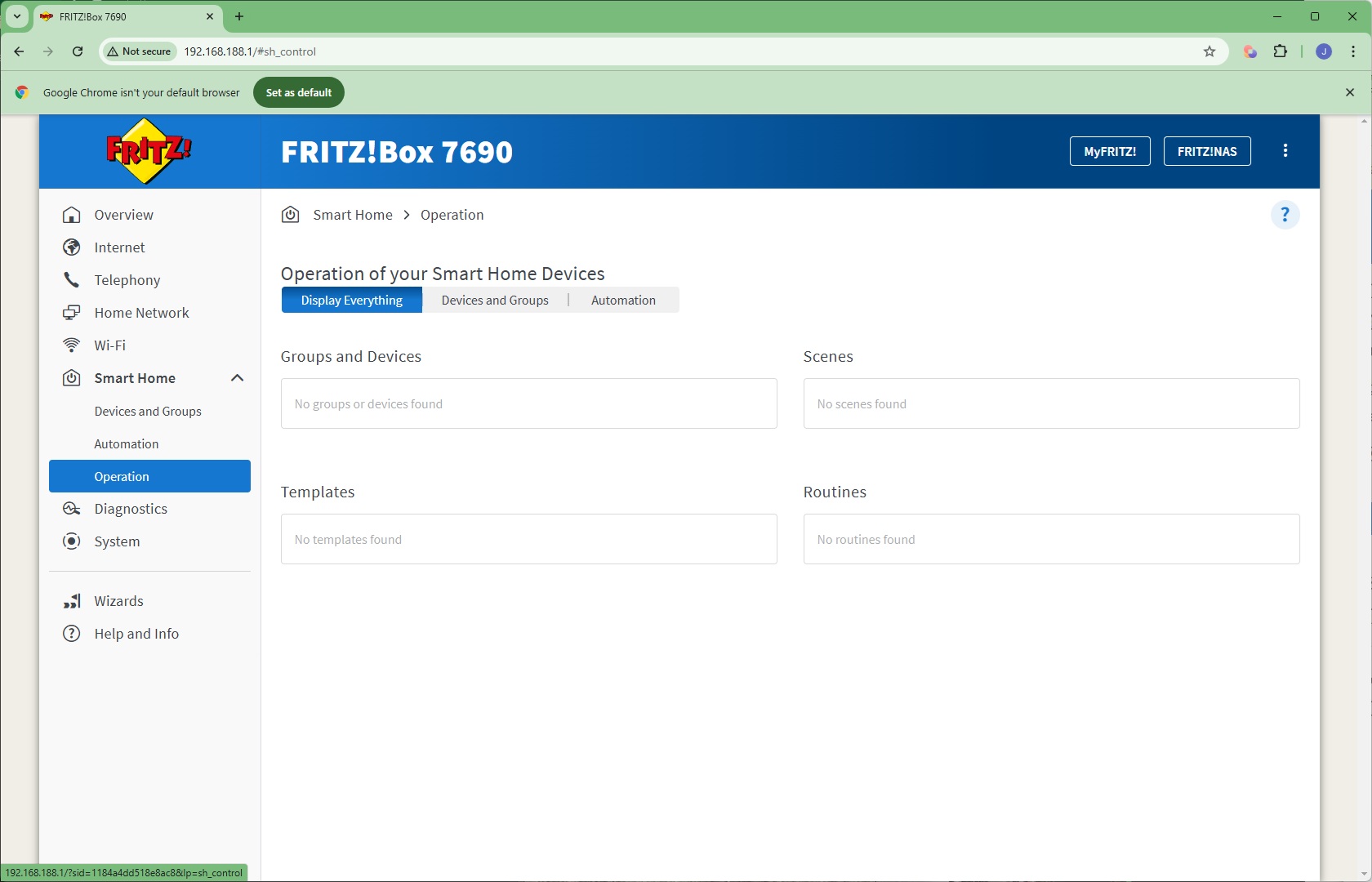Close the FRITZ!Box 7690 browser tab
Image resolution: width=1372 pixels, height=882 pixels.
point(210,16)
